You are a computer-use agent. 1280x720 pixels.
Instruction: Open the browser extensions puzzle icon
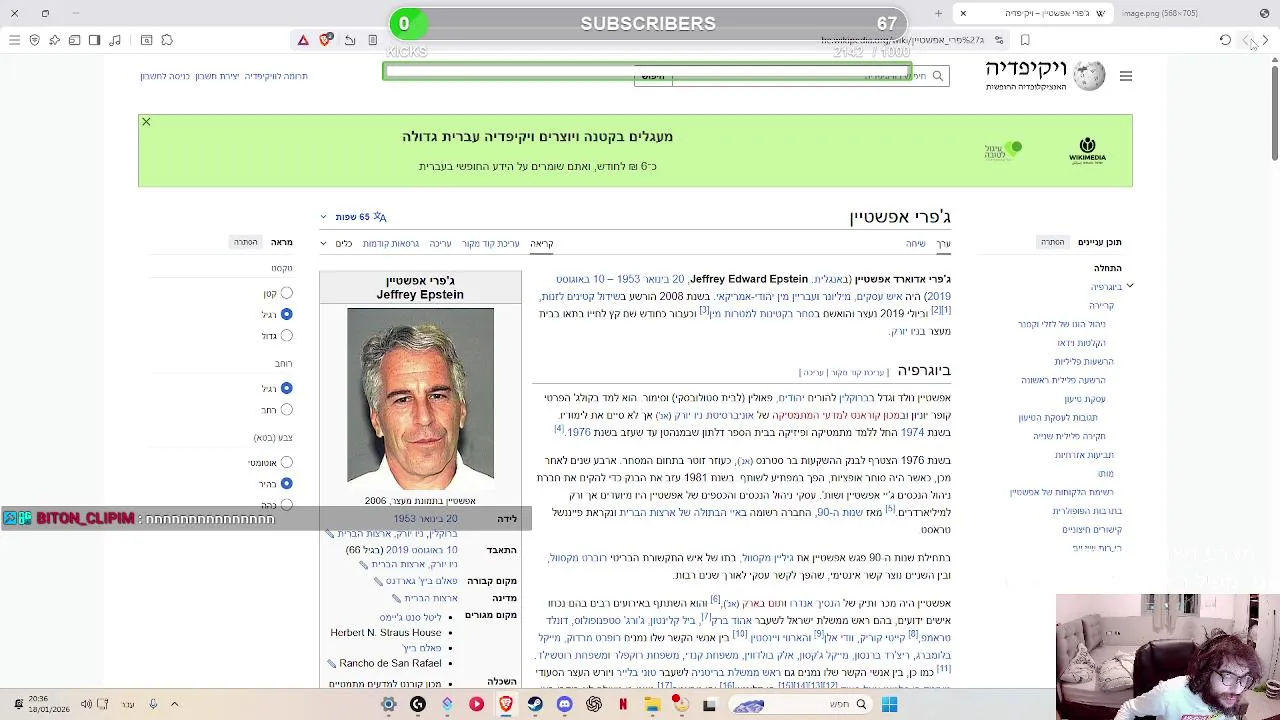coord(167,40)
